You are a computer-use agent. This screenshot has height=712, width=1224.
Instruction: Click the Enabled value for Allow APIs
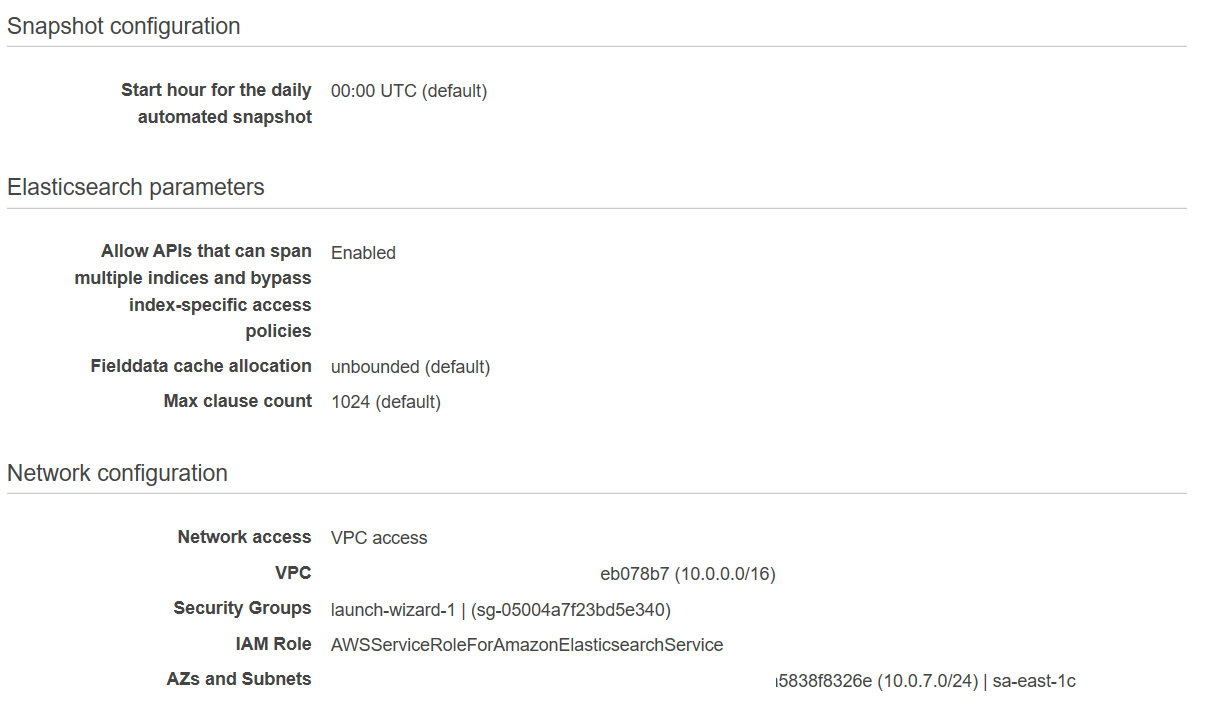(x=363, y=253)
